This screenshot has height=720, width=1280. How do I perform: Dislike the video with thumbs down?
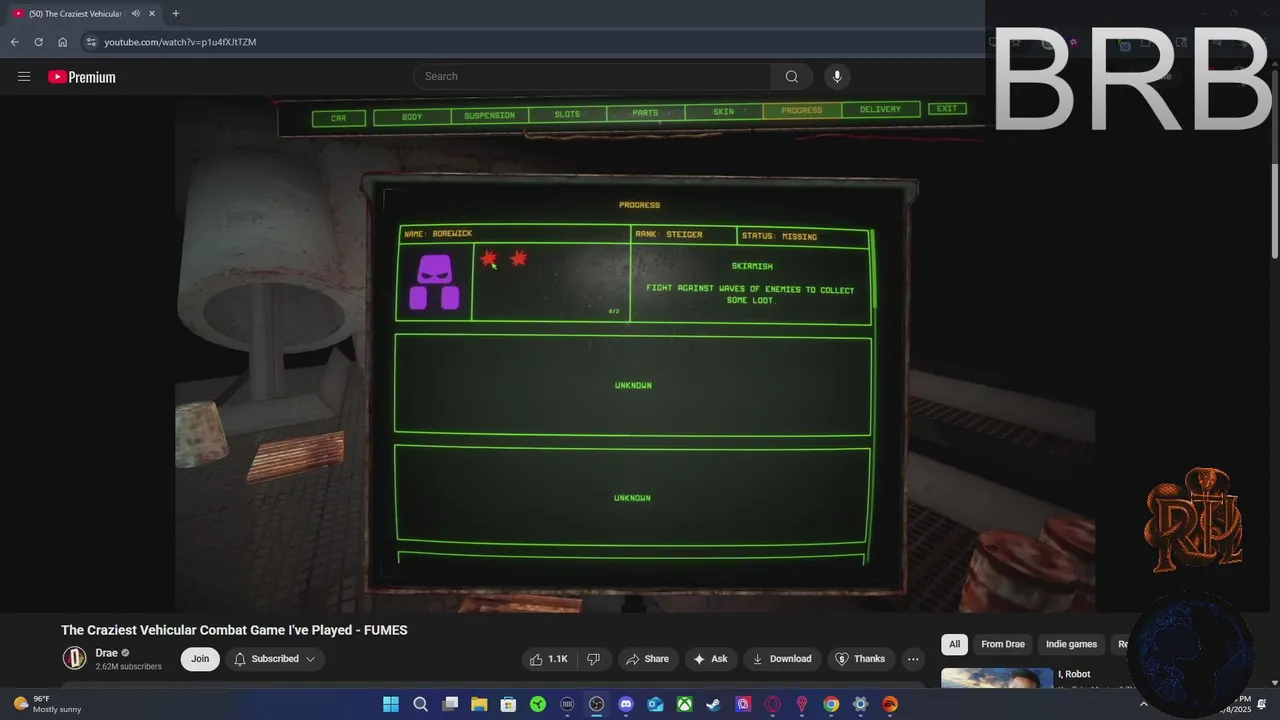[x=594, y=659]
